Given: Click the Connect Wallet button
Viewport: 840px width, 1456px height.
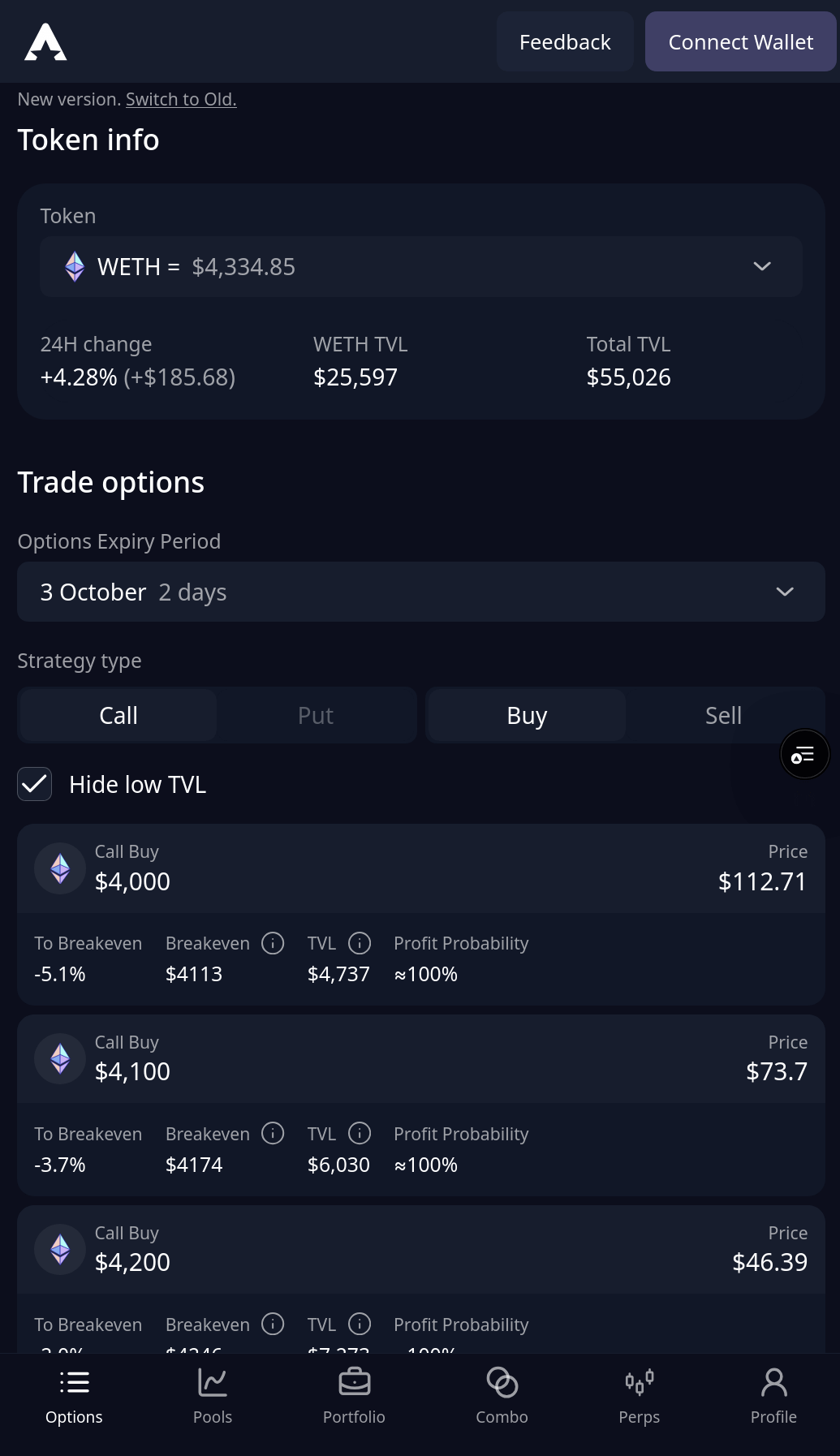Looking at the screenshot, I should 740,42.
